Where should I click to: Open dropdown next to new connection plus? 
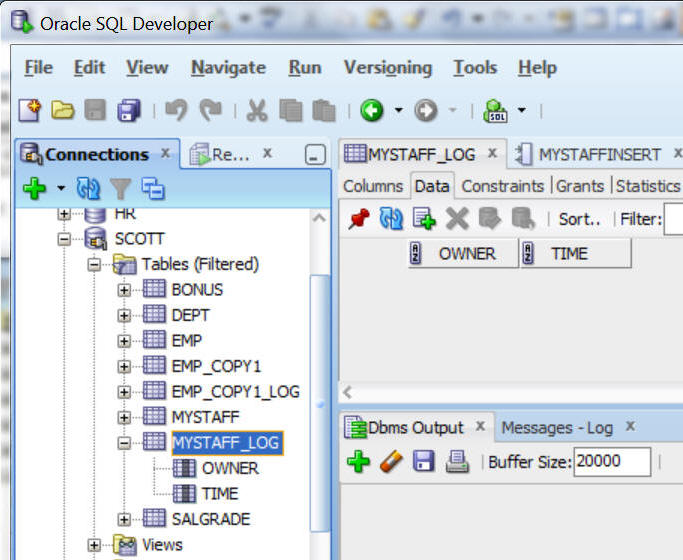(x=61, y=189)
